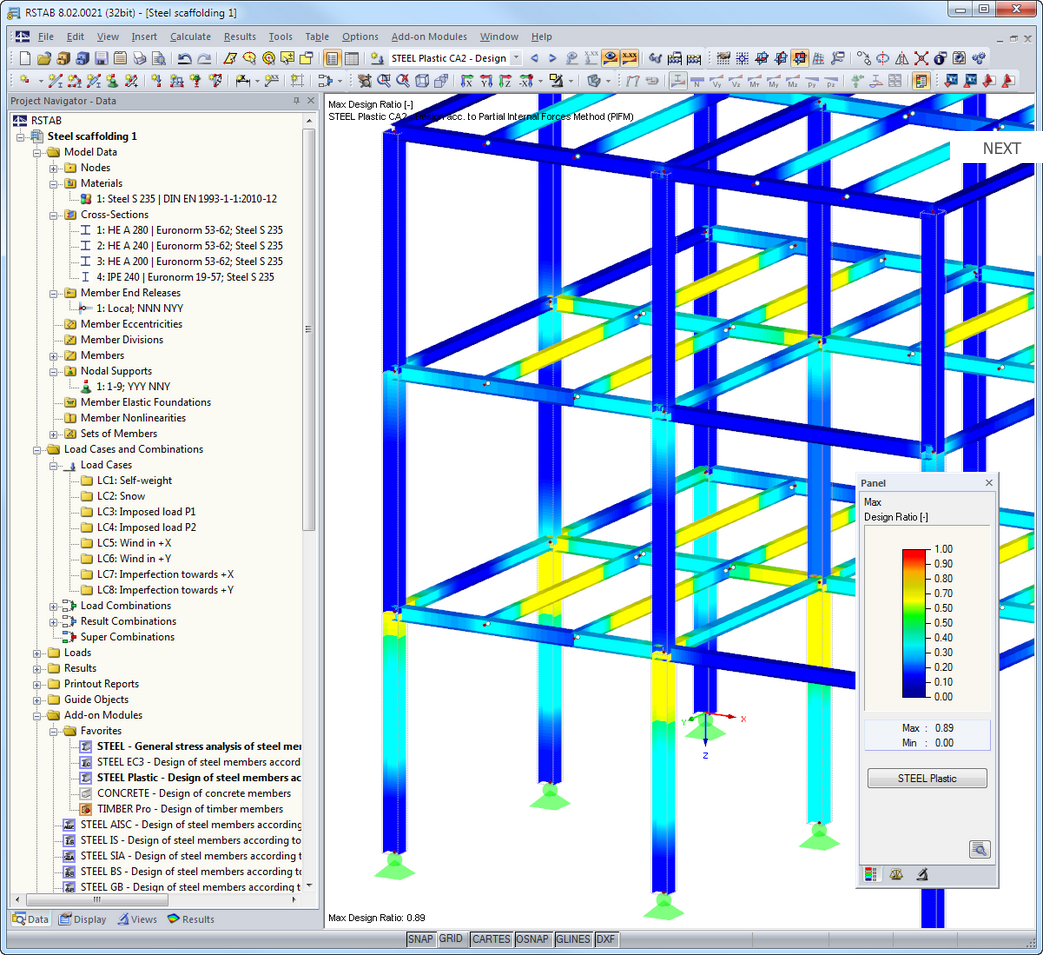
Task: Disable GRID mode in the status bar
Action: tap(450, 939)
